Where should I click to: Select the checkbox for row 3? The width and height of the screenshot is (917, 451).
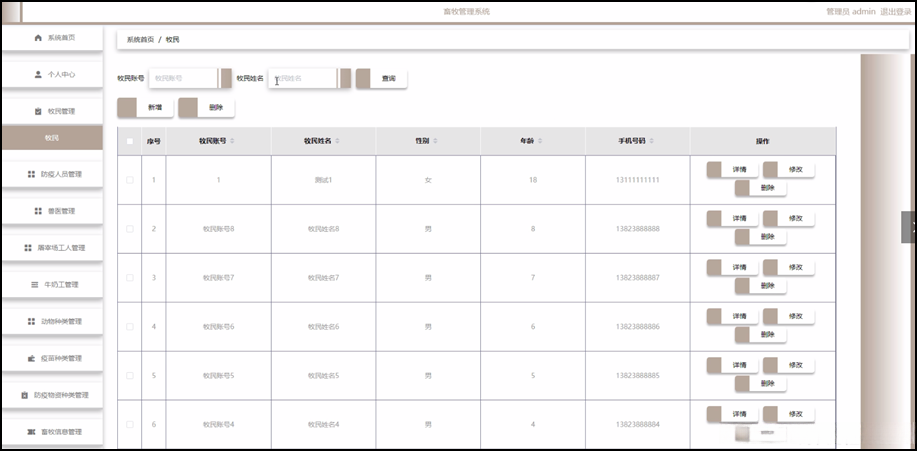[129, 277]
